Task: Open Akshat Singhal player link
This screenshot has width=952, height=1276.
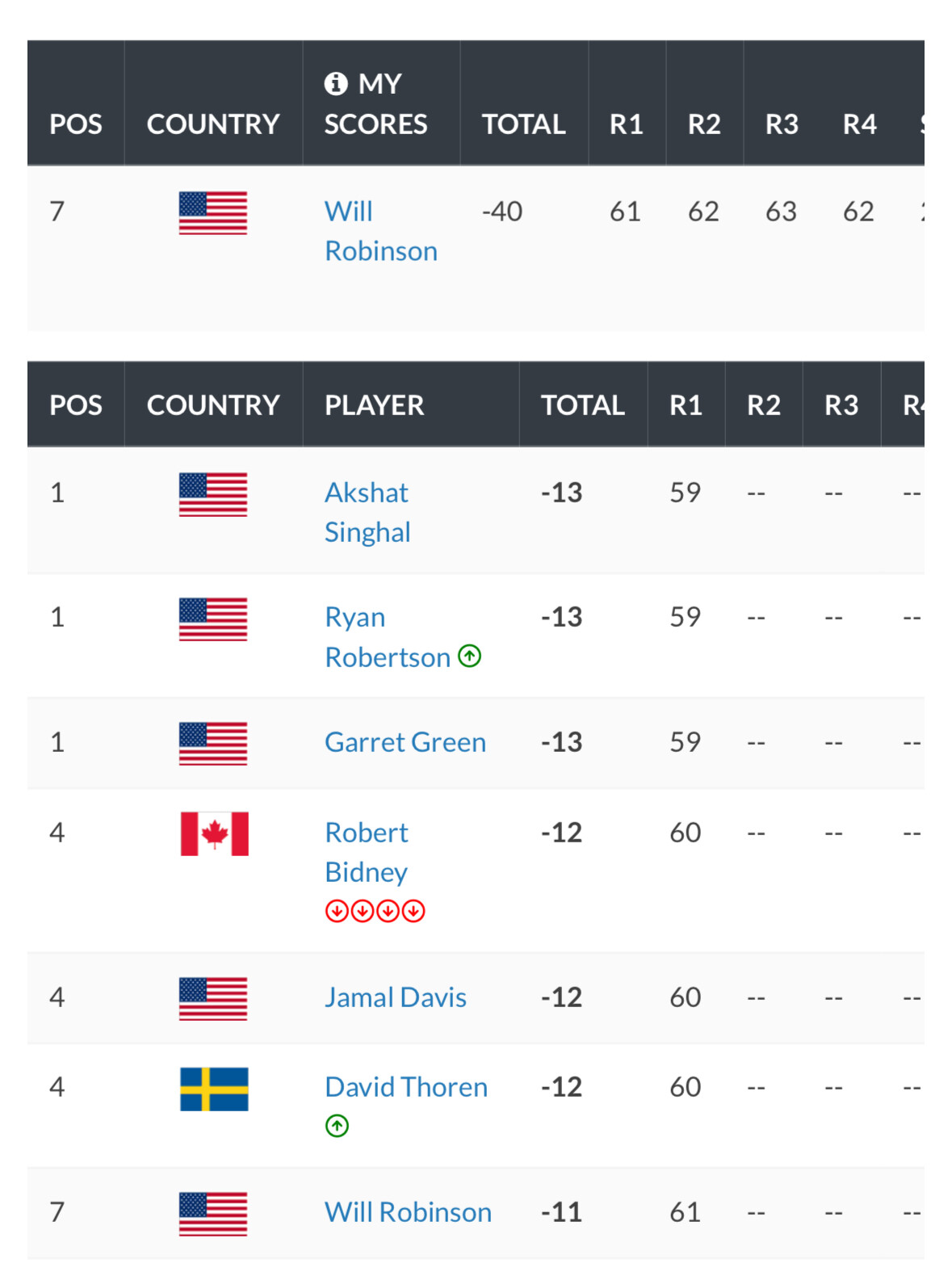Action: click(x=367, y=512)
